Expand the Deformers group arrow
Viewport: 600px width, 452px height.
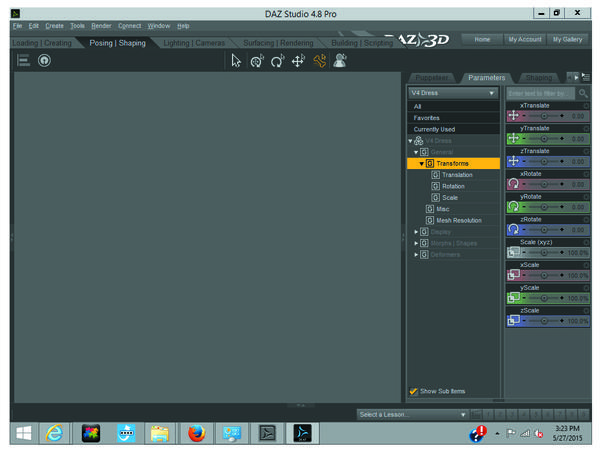pyautogui.click(x=416, y=255)
